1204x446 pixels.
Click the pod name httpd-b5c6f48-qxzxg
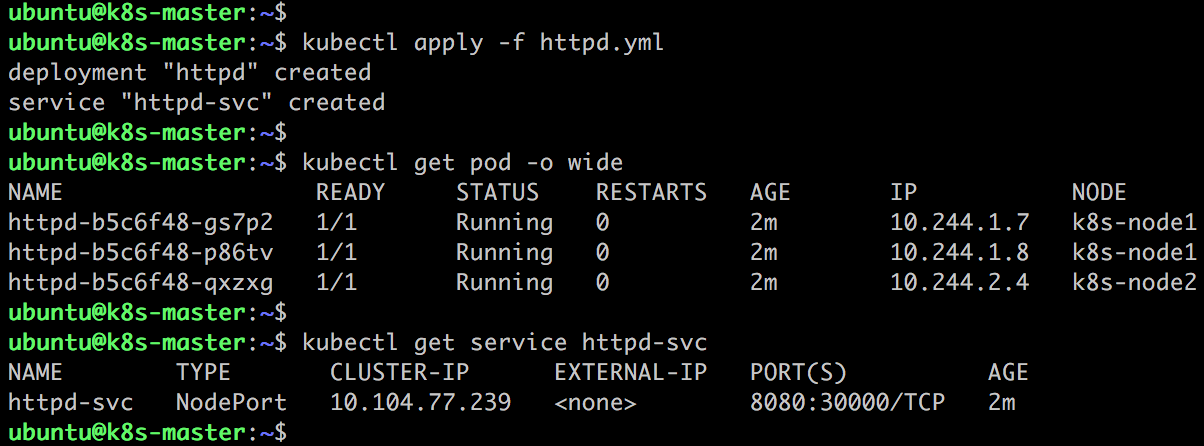click(140, 283)
